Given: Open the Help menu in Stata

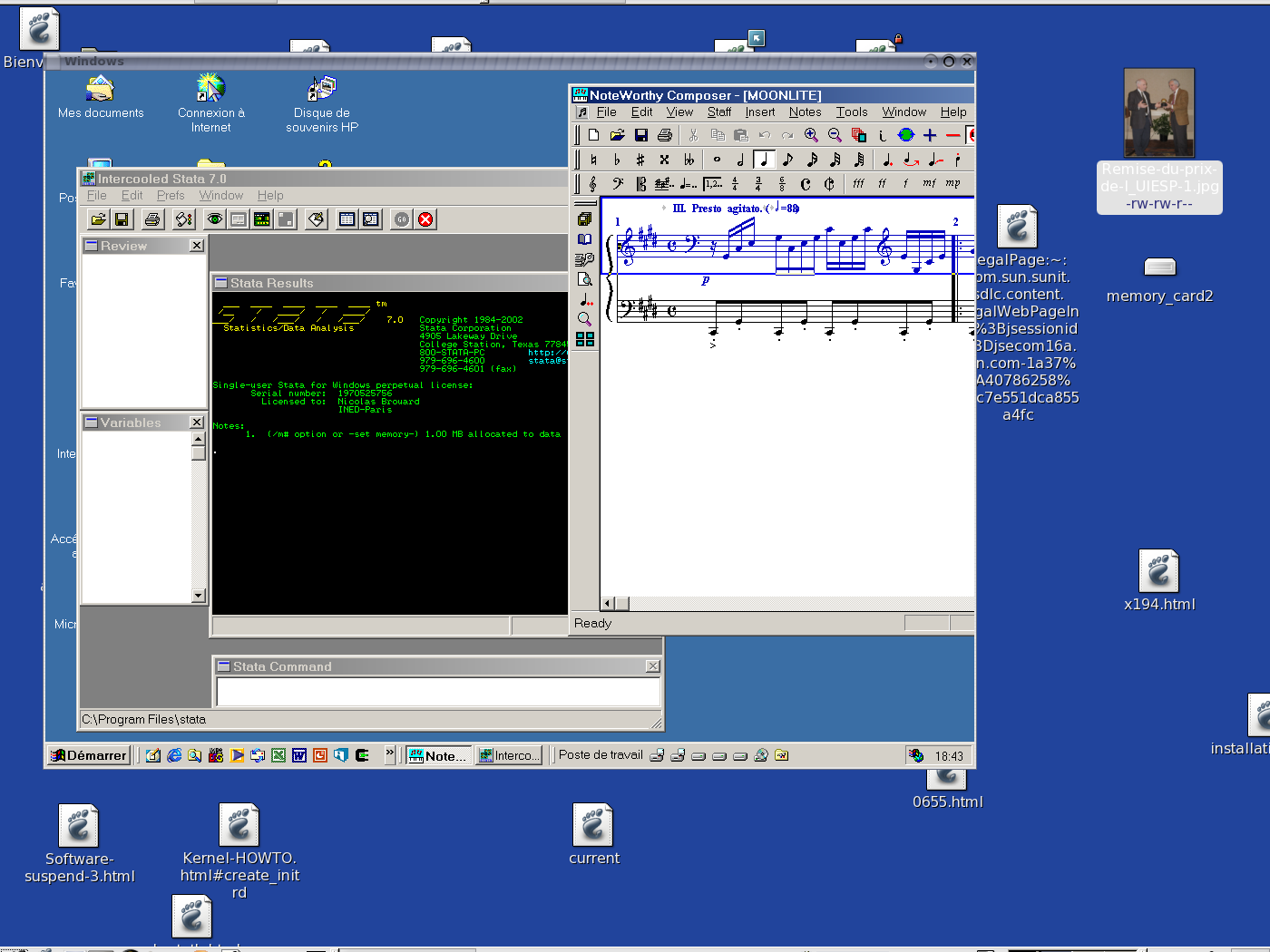Looking at the screenshot, I should (x=270, y=195).
